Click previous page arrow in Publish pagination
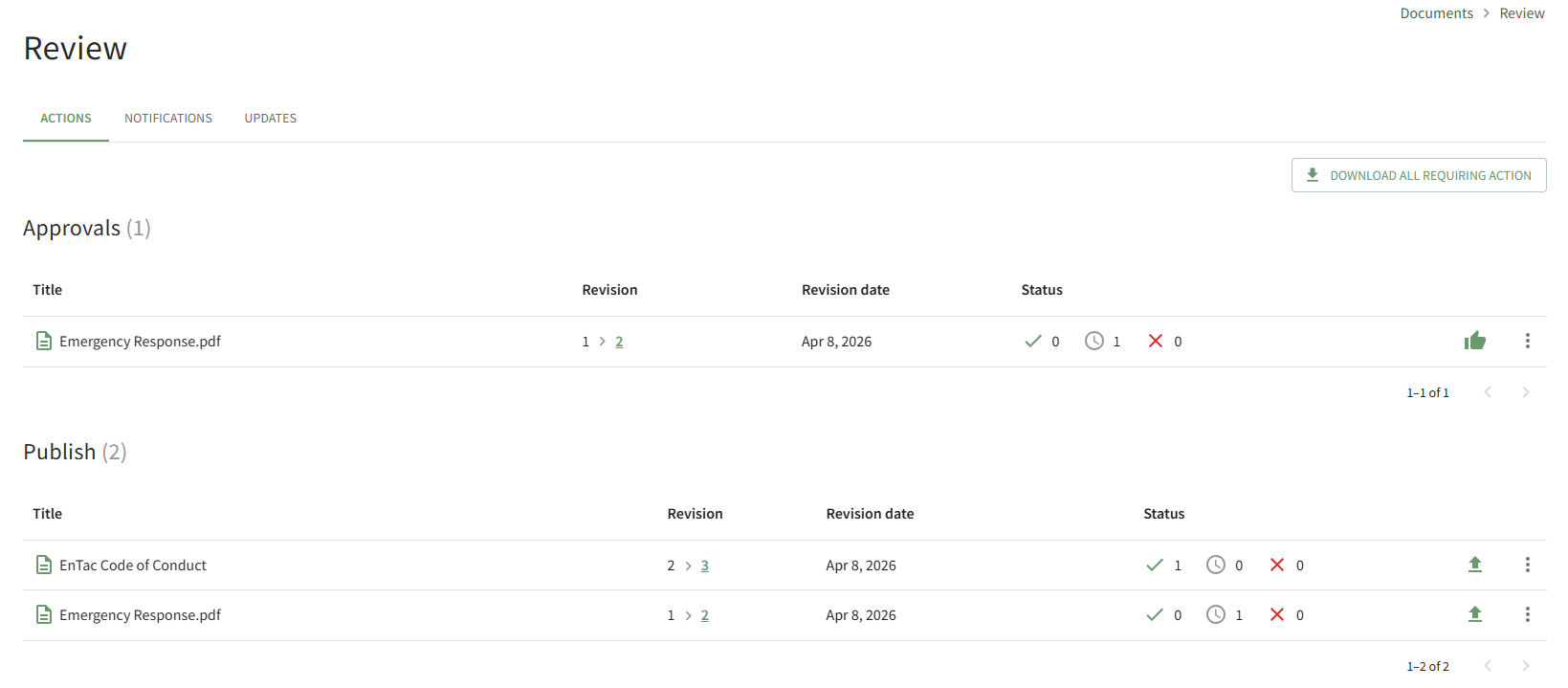The image size is (1568, 688). (1488, 666)
